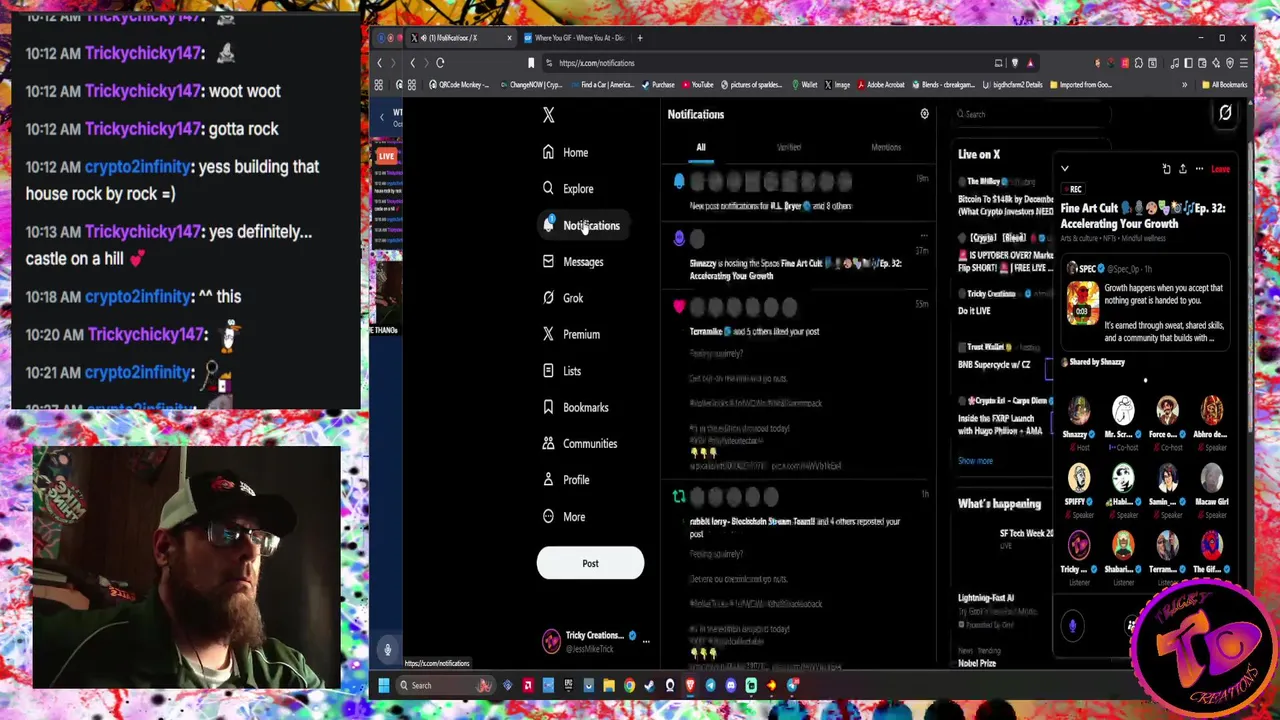Open Tricky Creations account menu dots
The height and width of the screenshot is (720, 1280).
pos(646,641)
